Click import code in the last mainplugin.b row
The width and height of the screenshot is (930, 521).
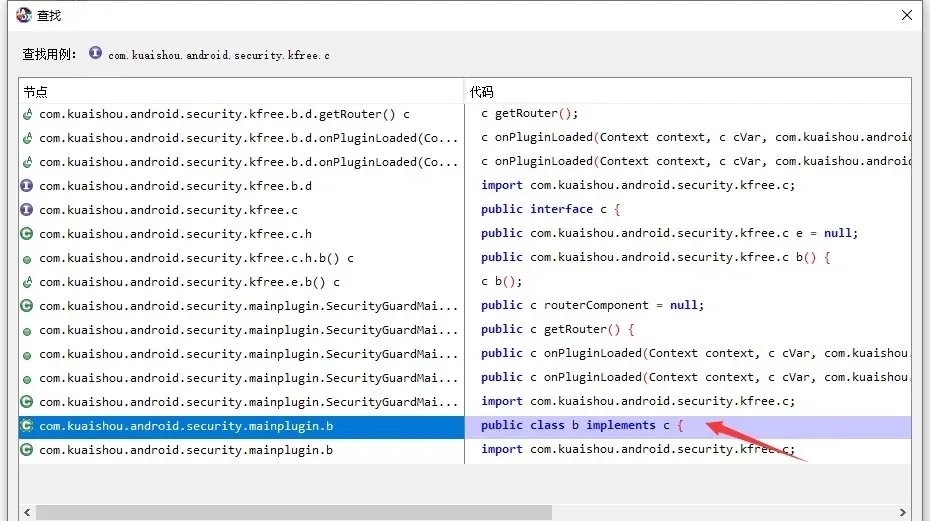point(638,449)
